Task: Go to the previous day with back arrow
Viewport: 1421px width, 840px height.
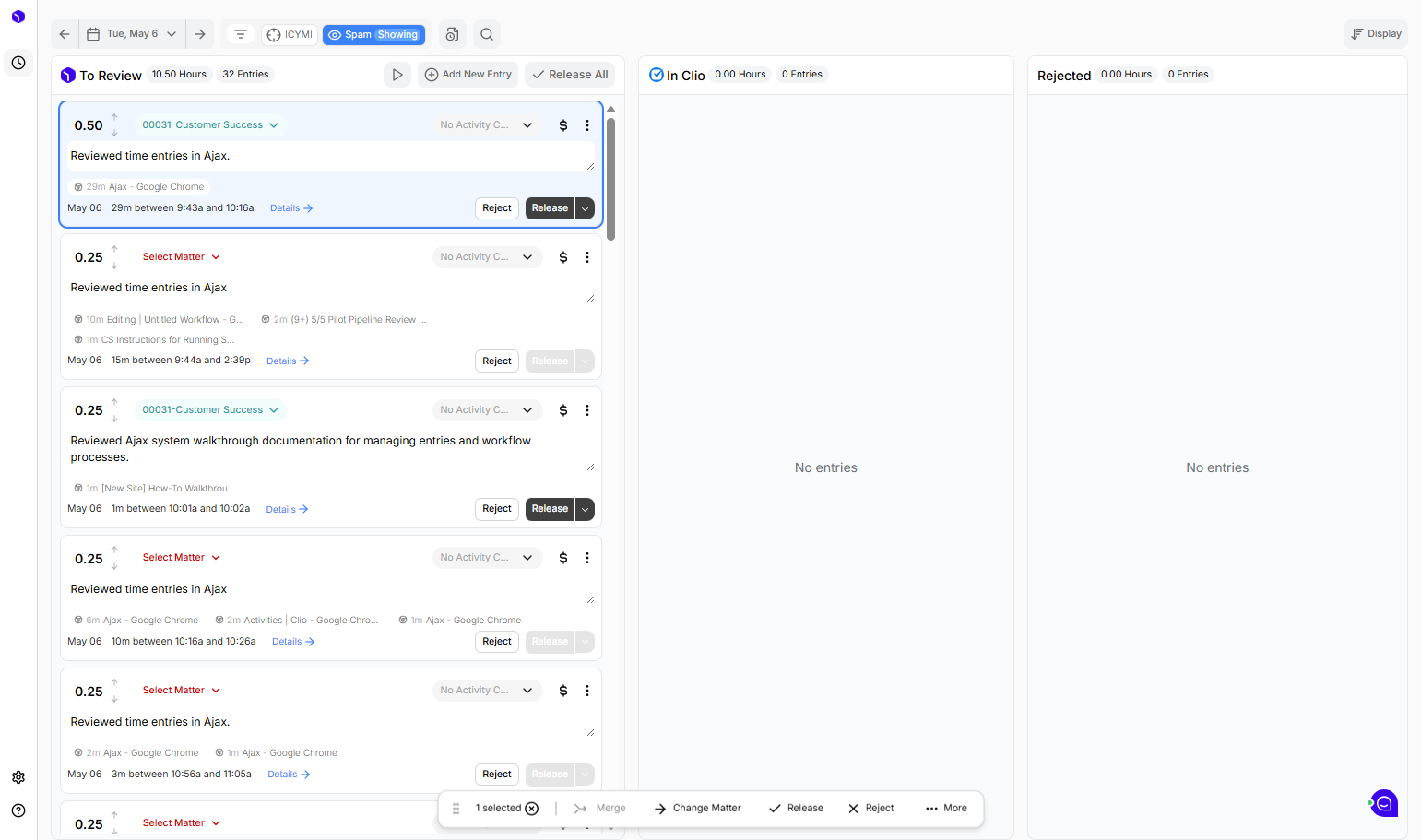Action: pyautogui.click(x=65, y=34)
